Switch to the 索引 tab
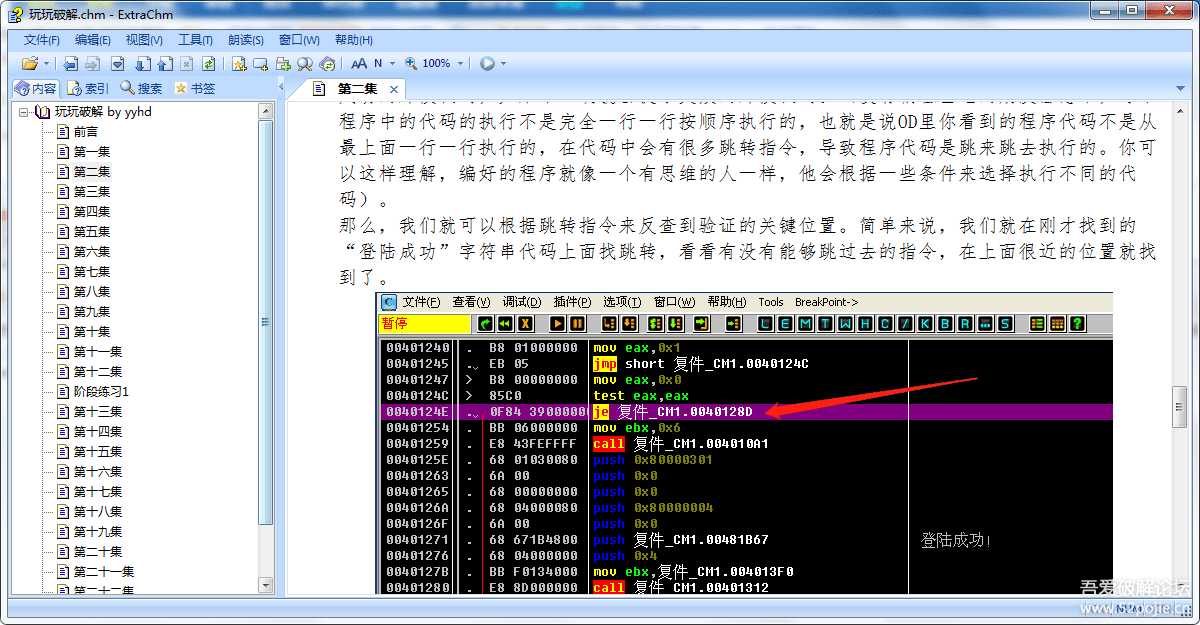The width and height of the screenshot is (1200, 625). point(89,88)
